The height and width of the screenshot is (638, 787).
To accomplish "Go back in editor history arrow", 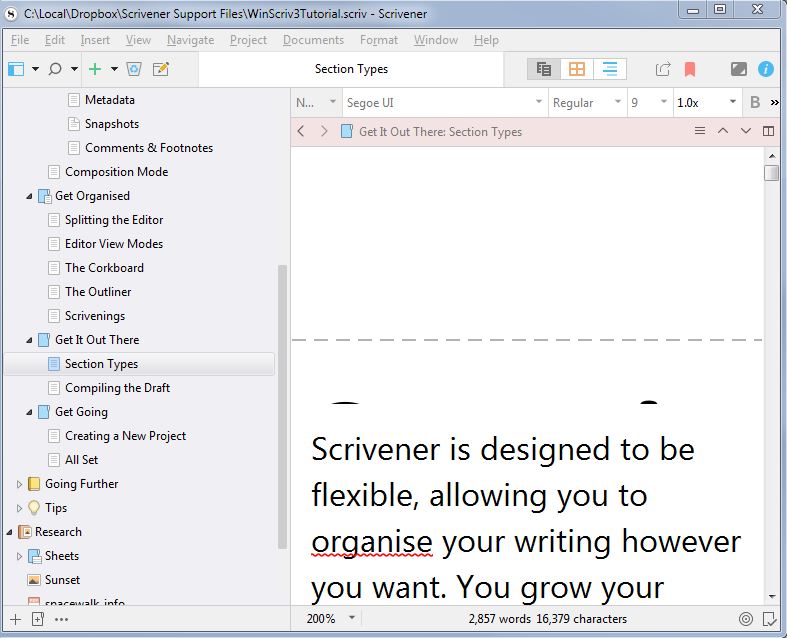I will pyautogui.click(x=301, y=132).
